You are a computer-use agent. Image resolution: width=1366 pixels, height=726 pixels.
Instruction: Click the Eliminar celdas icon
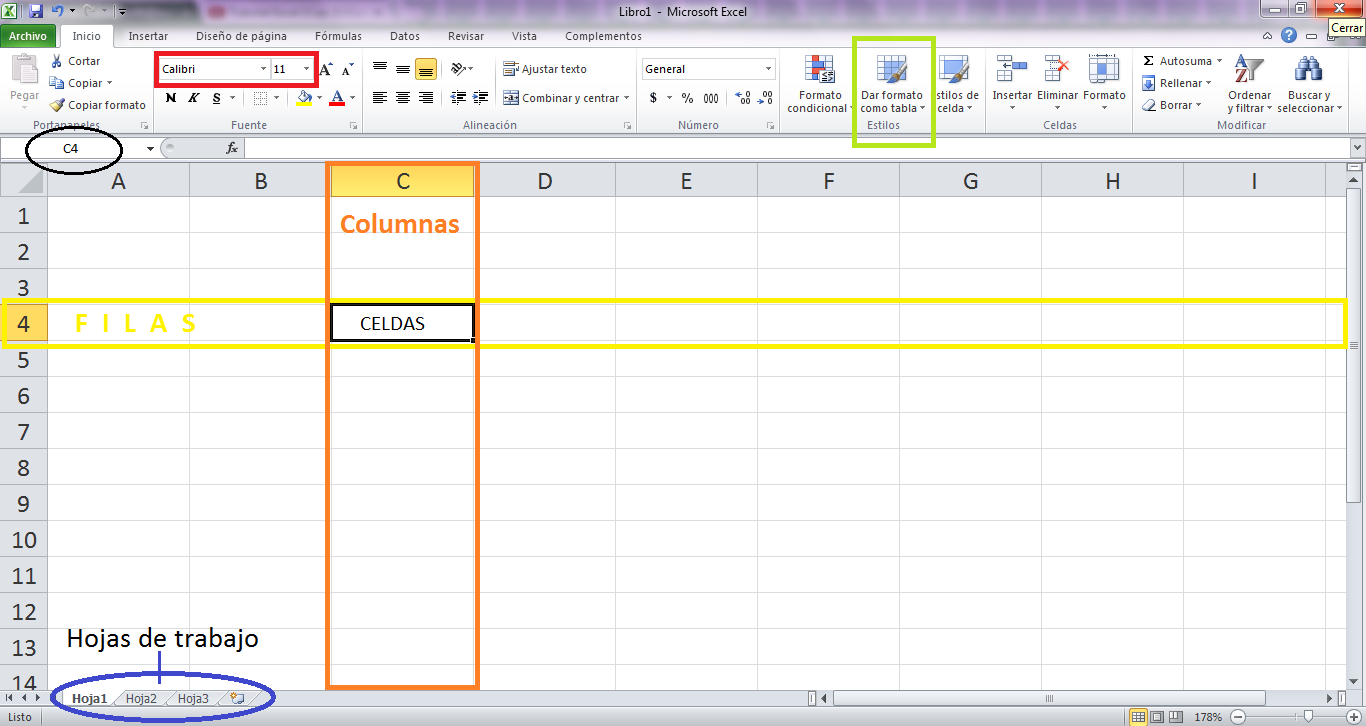point(1057,70)
